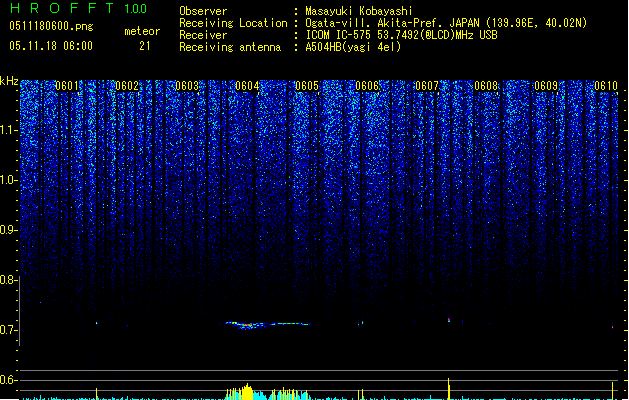Click the date stamp 05.11.18 06:00
This screenshot has width=629, height=400.
click(x=51, y=46)
